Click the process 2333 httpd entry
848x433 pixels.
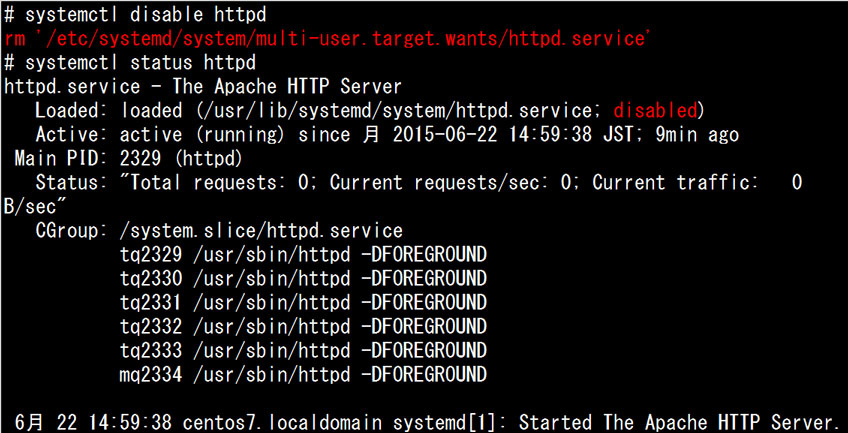[x=303, y=350]
